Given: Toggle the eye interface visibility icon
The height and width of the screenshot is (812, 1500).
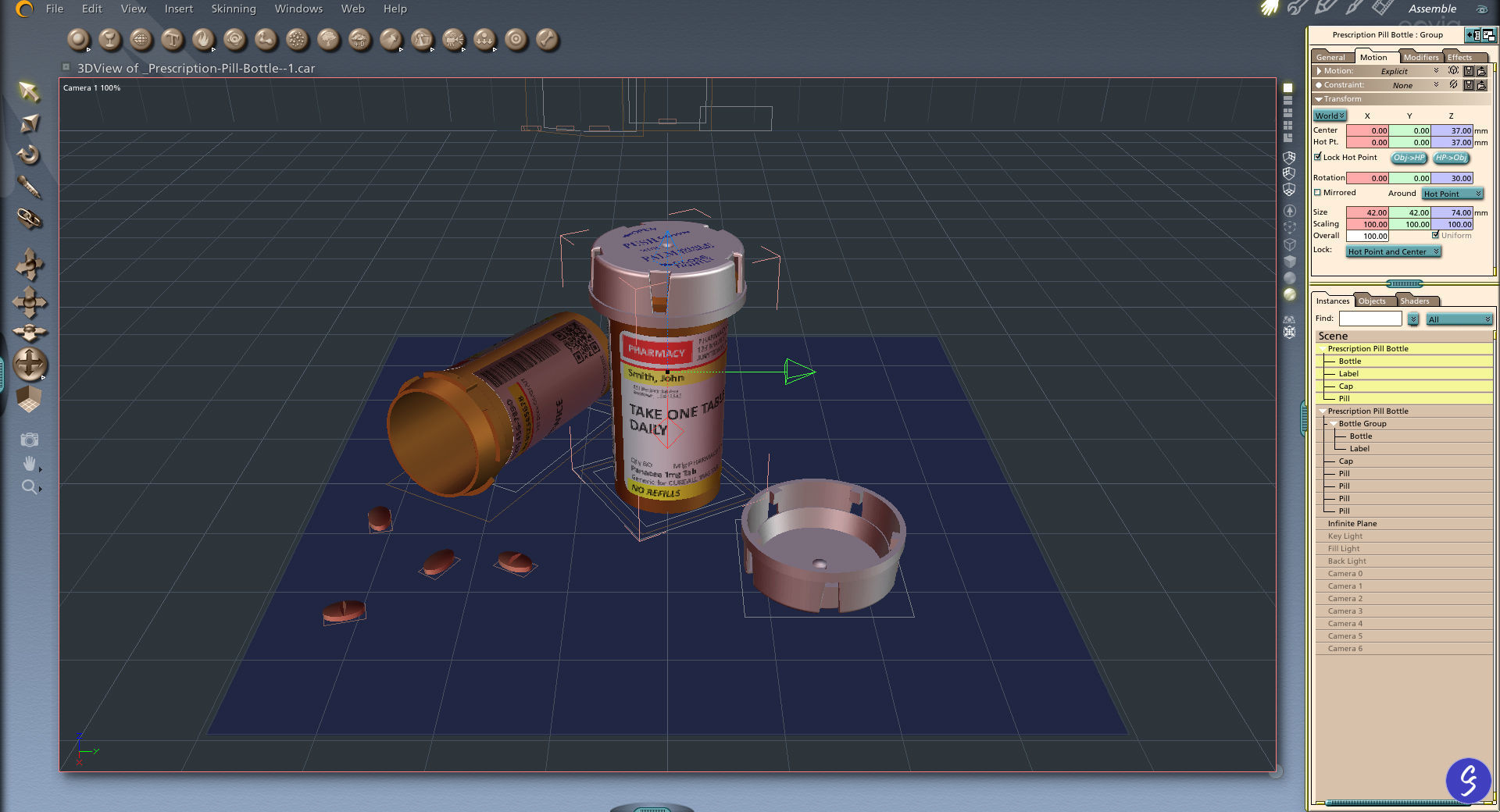Looking at the screenshot, I should pyautogui.click(x=1481, y=9).
